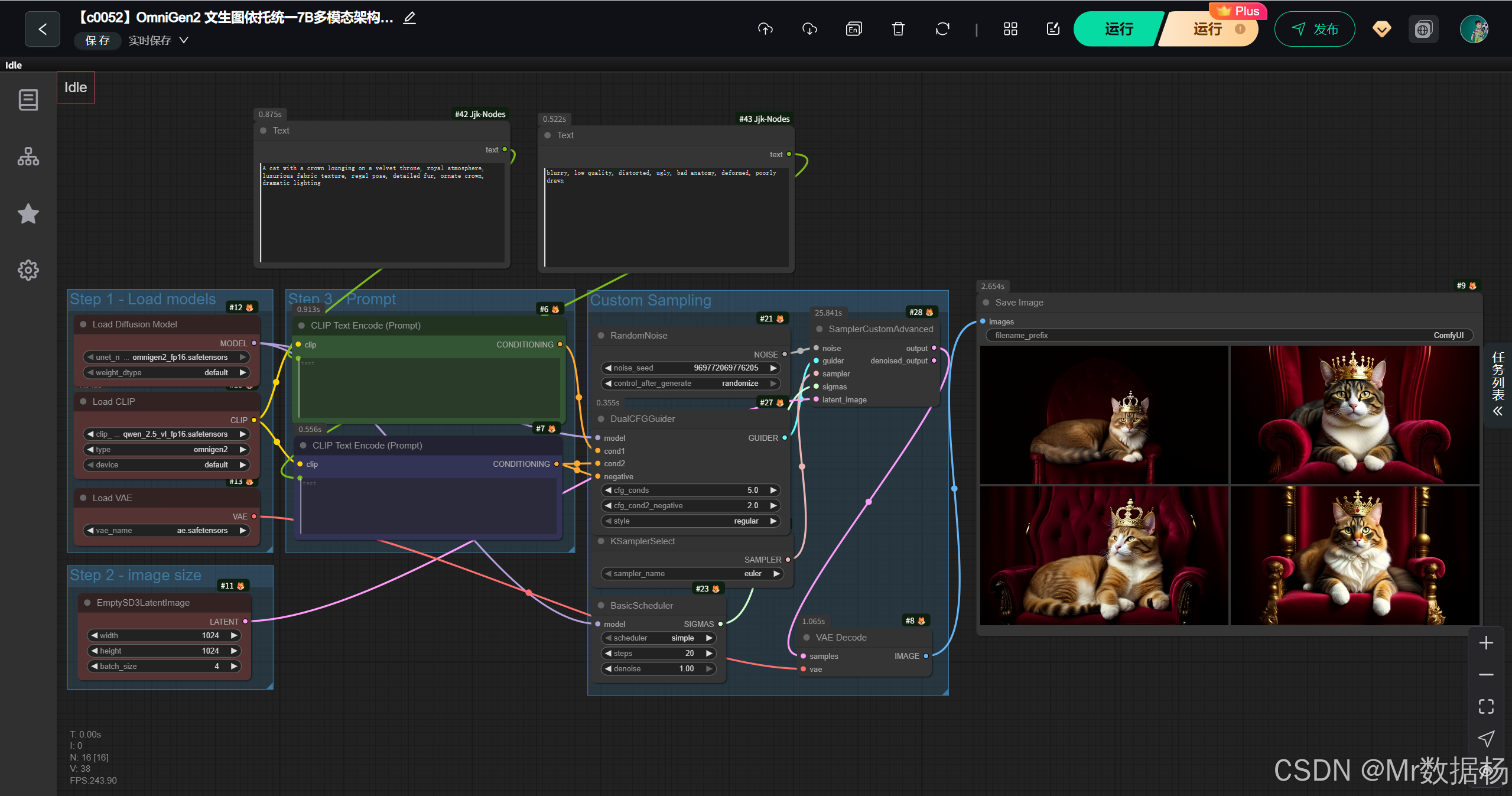1512x796 pixels.
Task: Increase steps value with right arrow
Action: (709, 654)
